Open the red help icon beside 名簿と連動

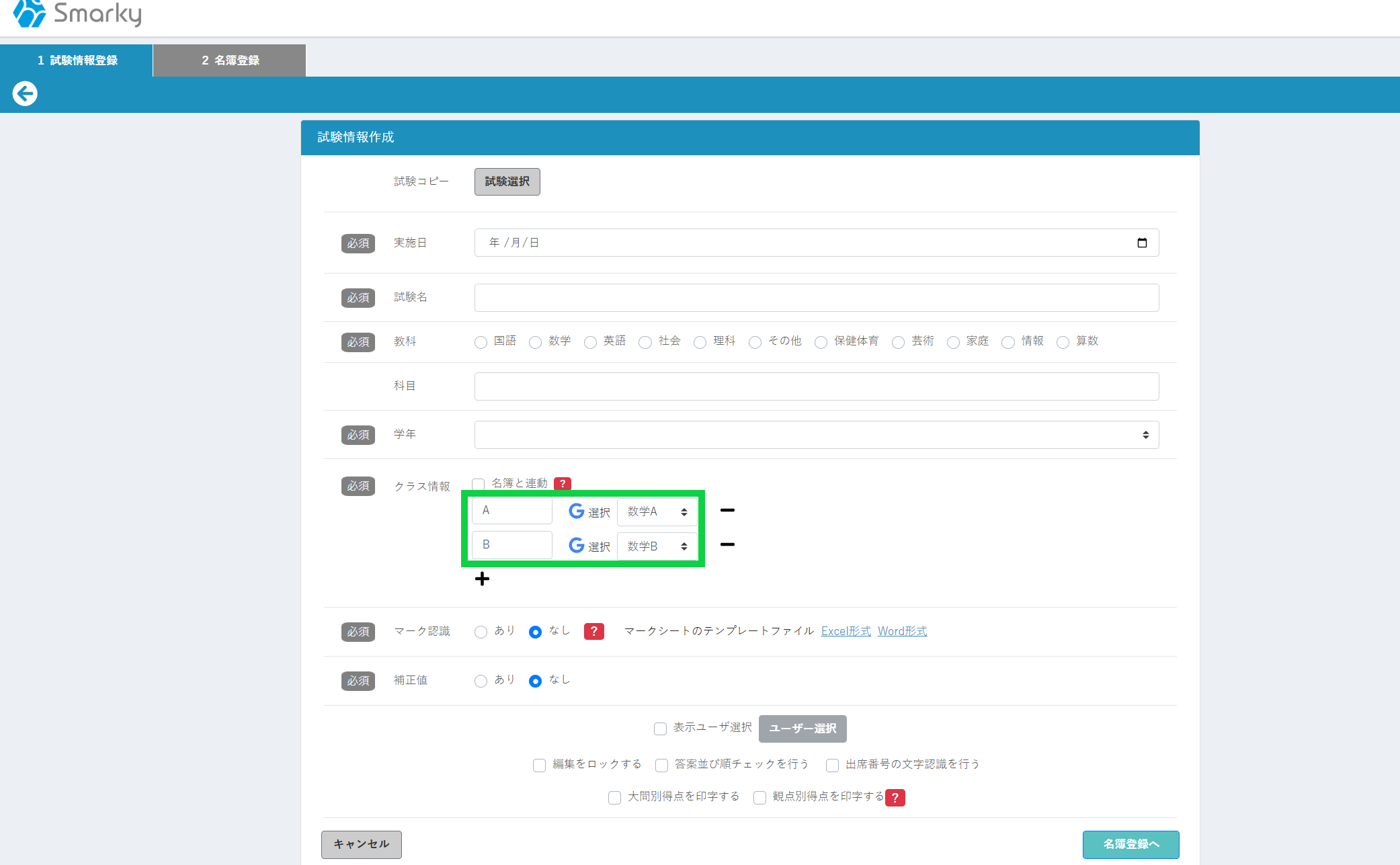point(563,483)
